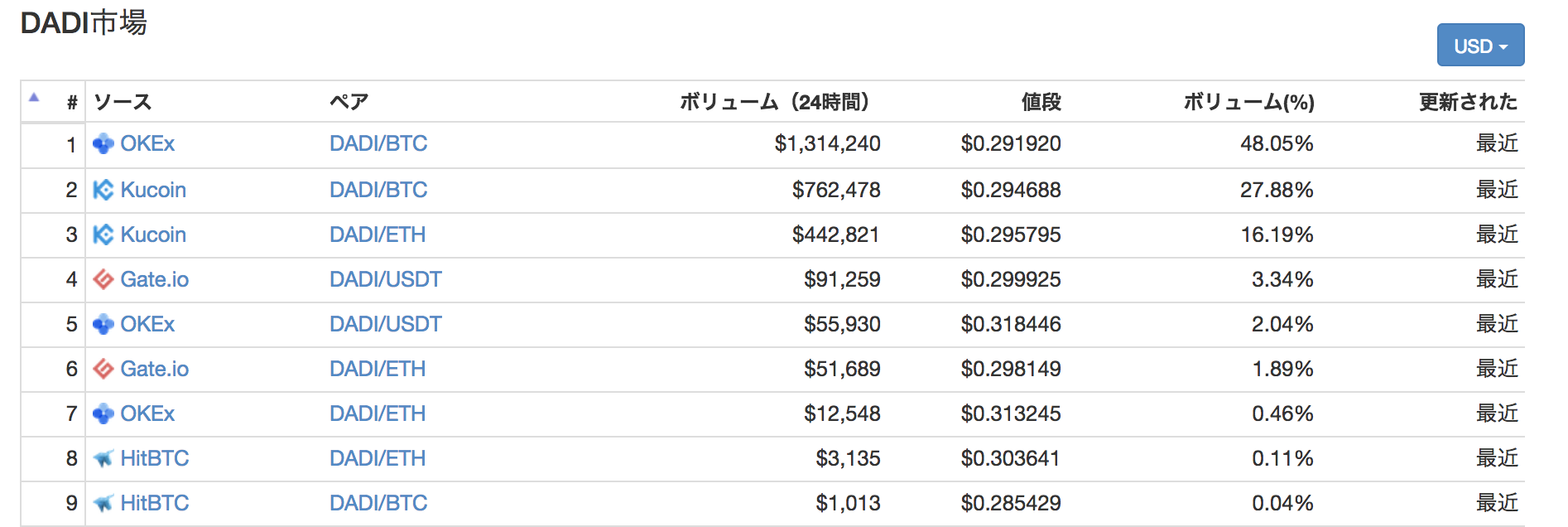Screen dimensions: 1568x527
Task: Click the Gate.io logo icon in row 6
Action: pos(103,370)
